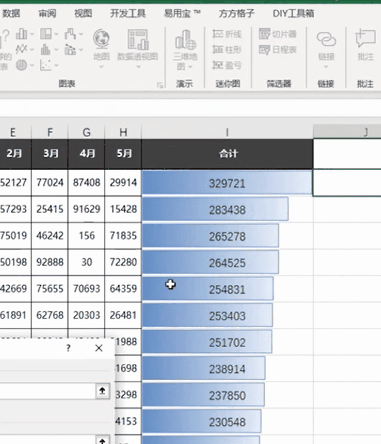Expand the 链接 dropdown arrow

point(326,67)
